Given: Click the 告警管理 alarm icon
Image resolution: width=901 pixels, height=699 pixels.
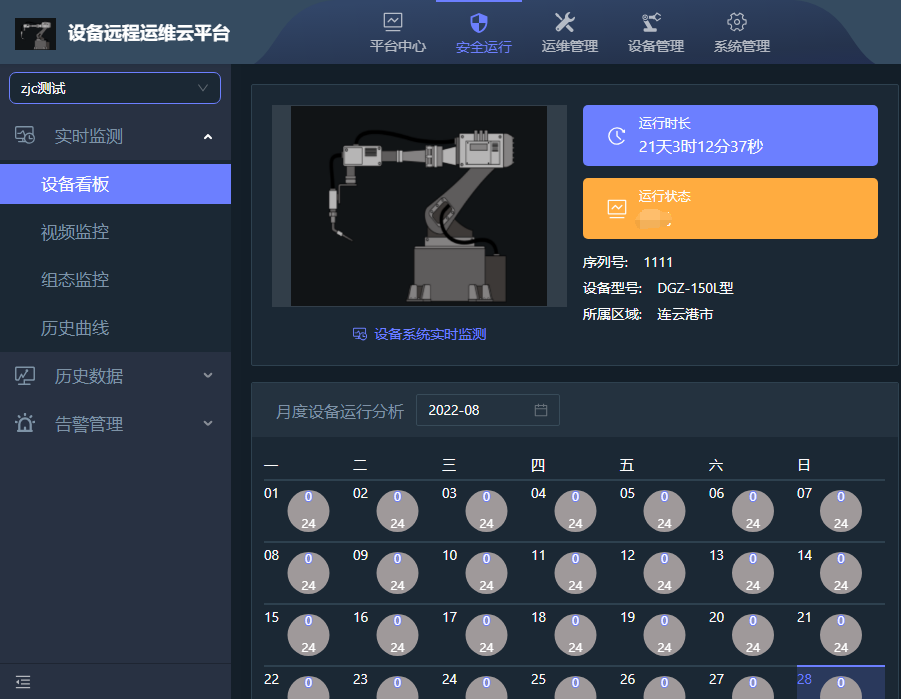Looking at the screenshot, I should (x=25, y=424).
